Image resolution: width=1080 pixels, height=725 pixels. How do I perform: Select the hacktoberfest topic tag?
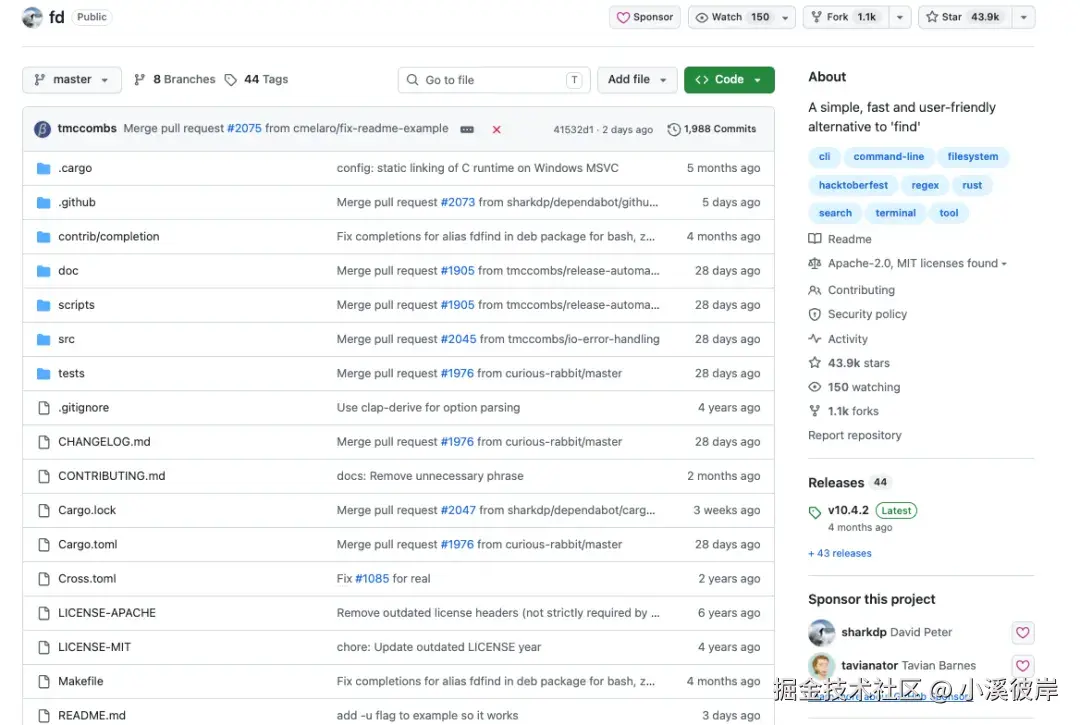click(853, 185)
